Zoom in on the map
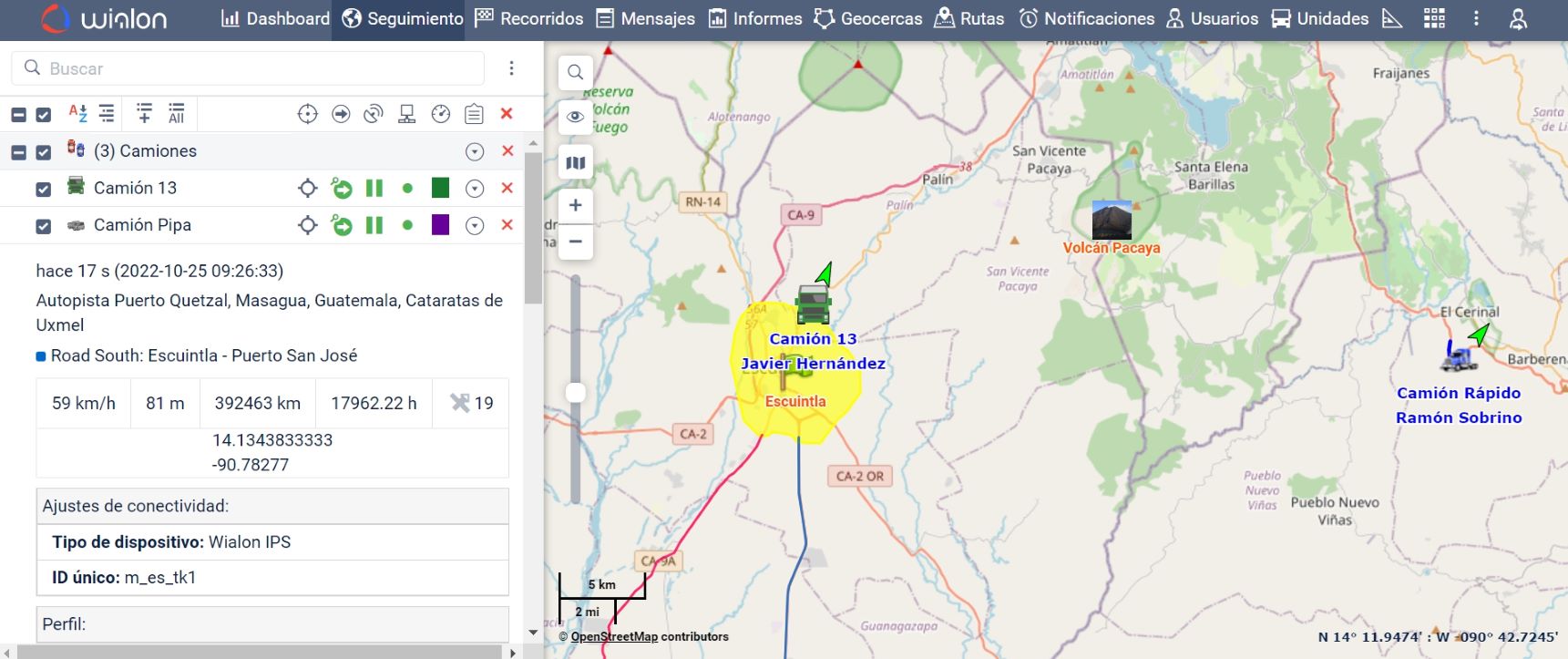Image resolution: width=1568 pixels, height=659 pixels. pos(575,206)
